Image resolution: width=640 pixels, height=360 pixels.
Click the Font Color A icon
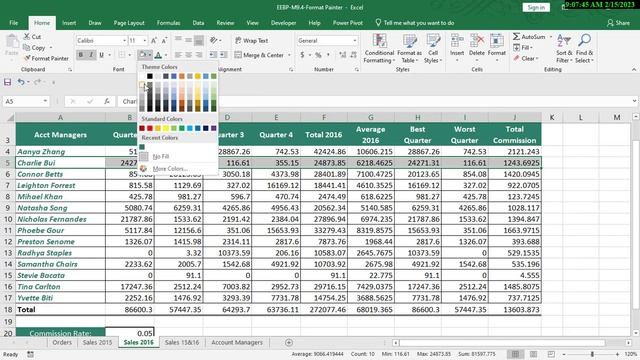pos(158,55)
